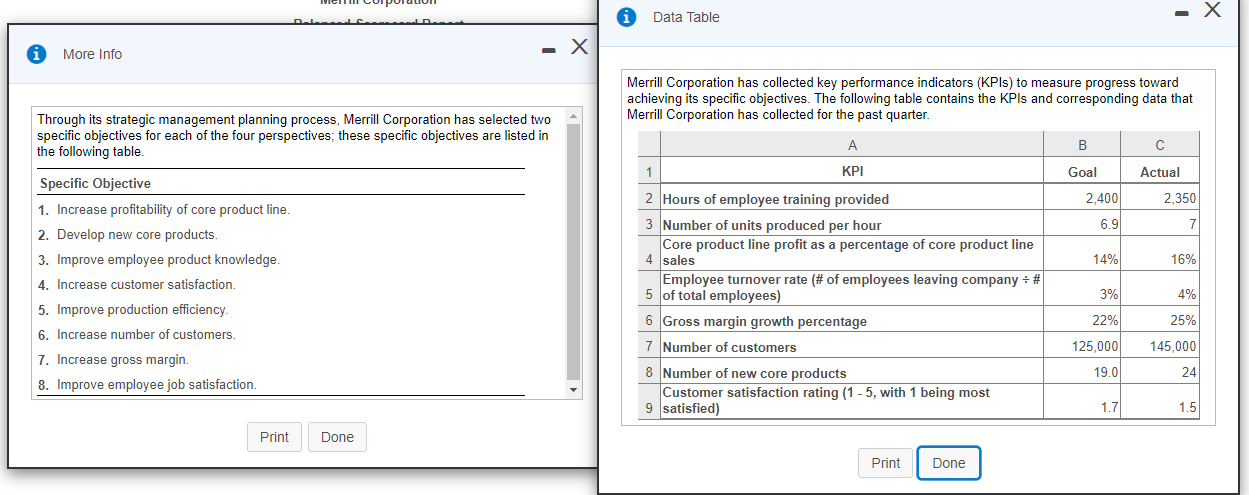Select column B header in data table
The width and height of the screenshot is (1249, 495).
[1082, 143]
